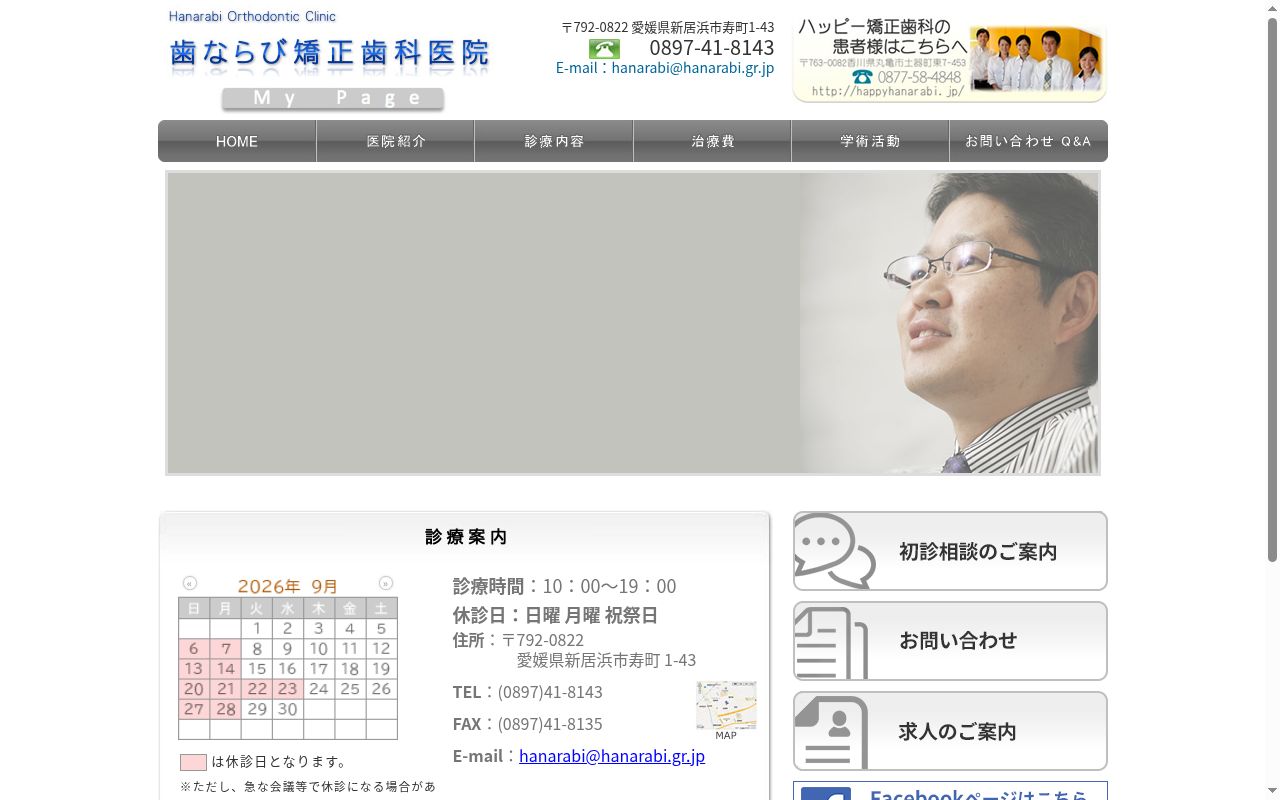Screen dimensions: 1280x800
Task: Open the 求人のご案内 button
Action: click(x=950, y=731)
